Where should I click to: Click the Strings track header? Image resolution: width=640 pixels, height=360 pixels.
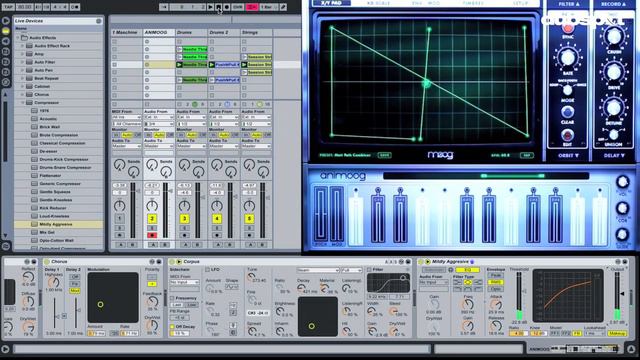coord(256,32)
